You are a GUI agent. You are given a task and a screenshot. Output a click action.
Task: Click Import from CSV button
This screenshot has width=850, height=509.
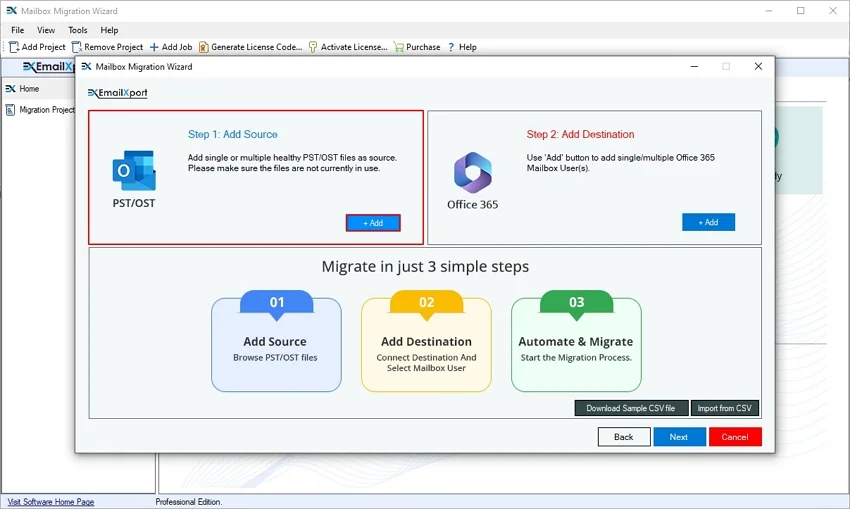(x=724, y=408)
